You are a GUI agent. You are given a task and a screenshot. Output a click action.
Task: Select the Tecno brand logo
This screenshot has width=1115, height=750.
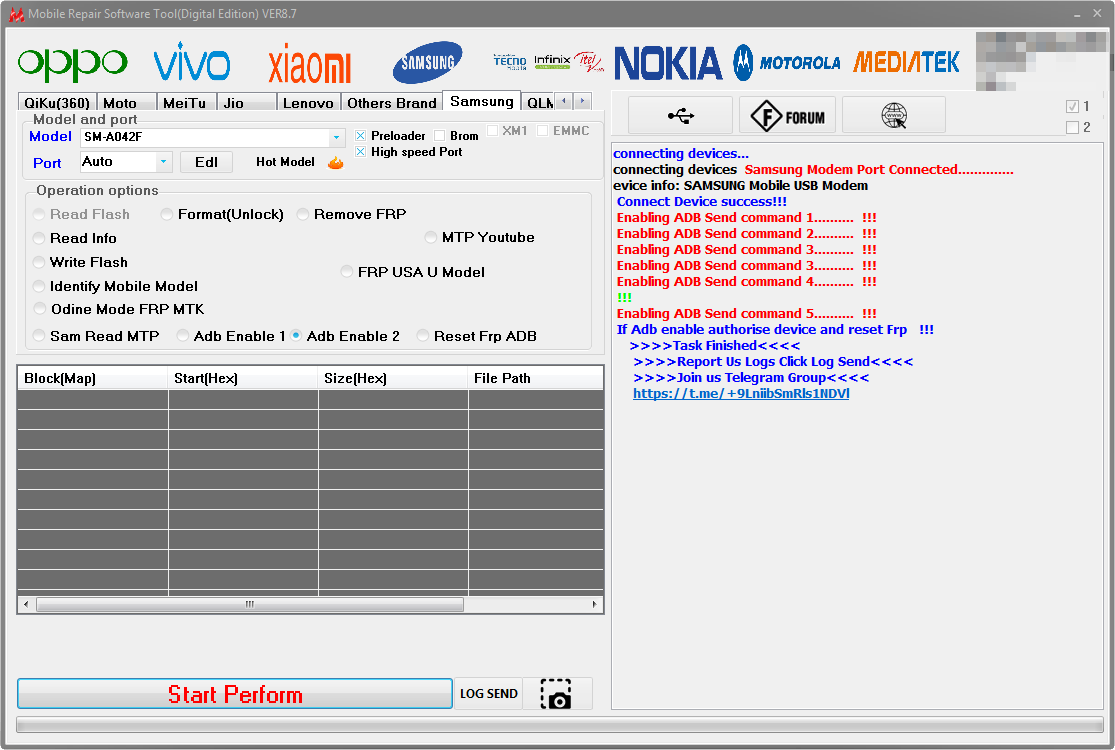coord(510,62)
